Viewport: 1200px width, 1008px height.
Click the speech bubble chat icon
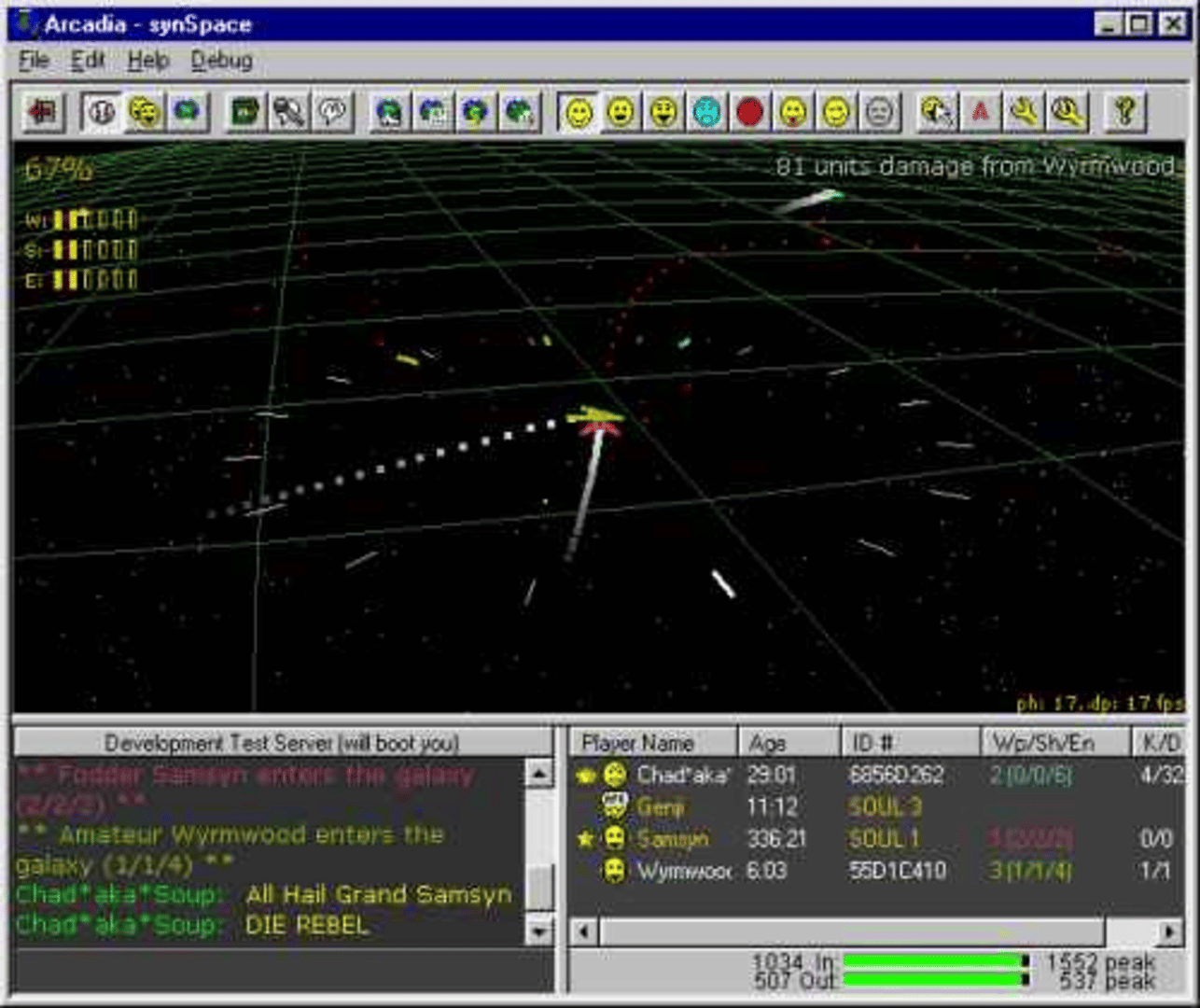point(332,113)
